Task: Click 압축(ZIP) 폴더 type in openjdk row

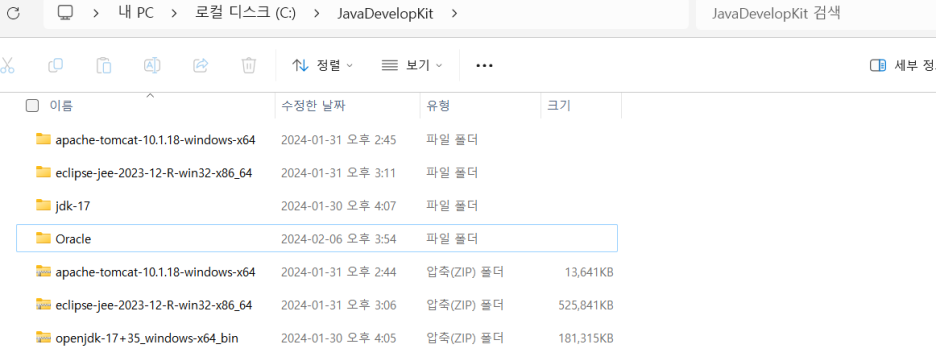Action: 465,338
